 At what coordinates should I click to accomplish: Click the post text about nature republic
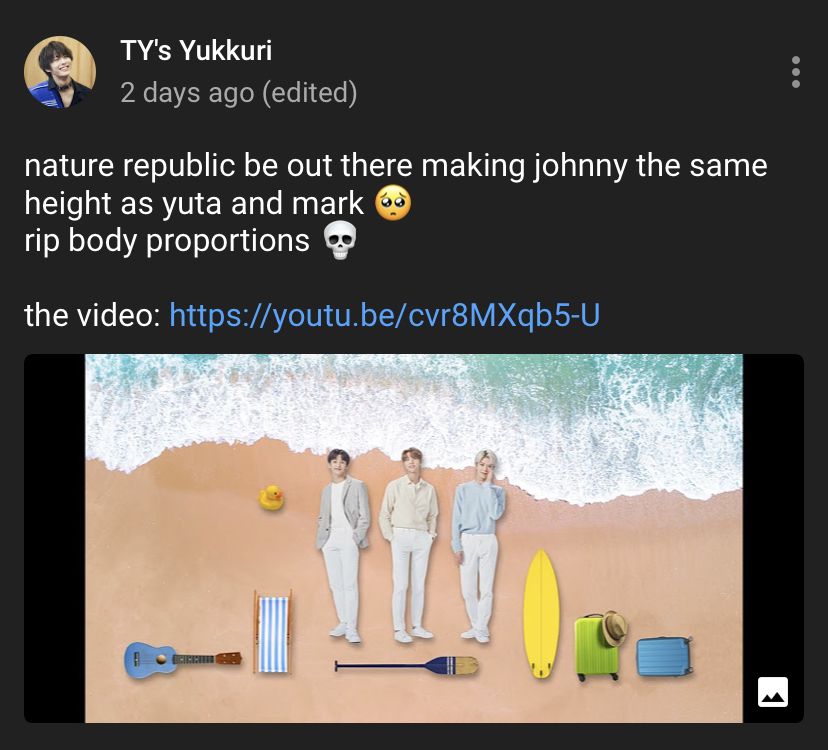point(396,203)
